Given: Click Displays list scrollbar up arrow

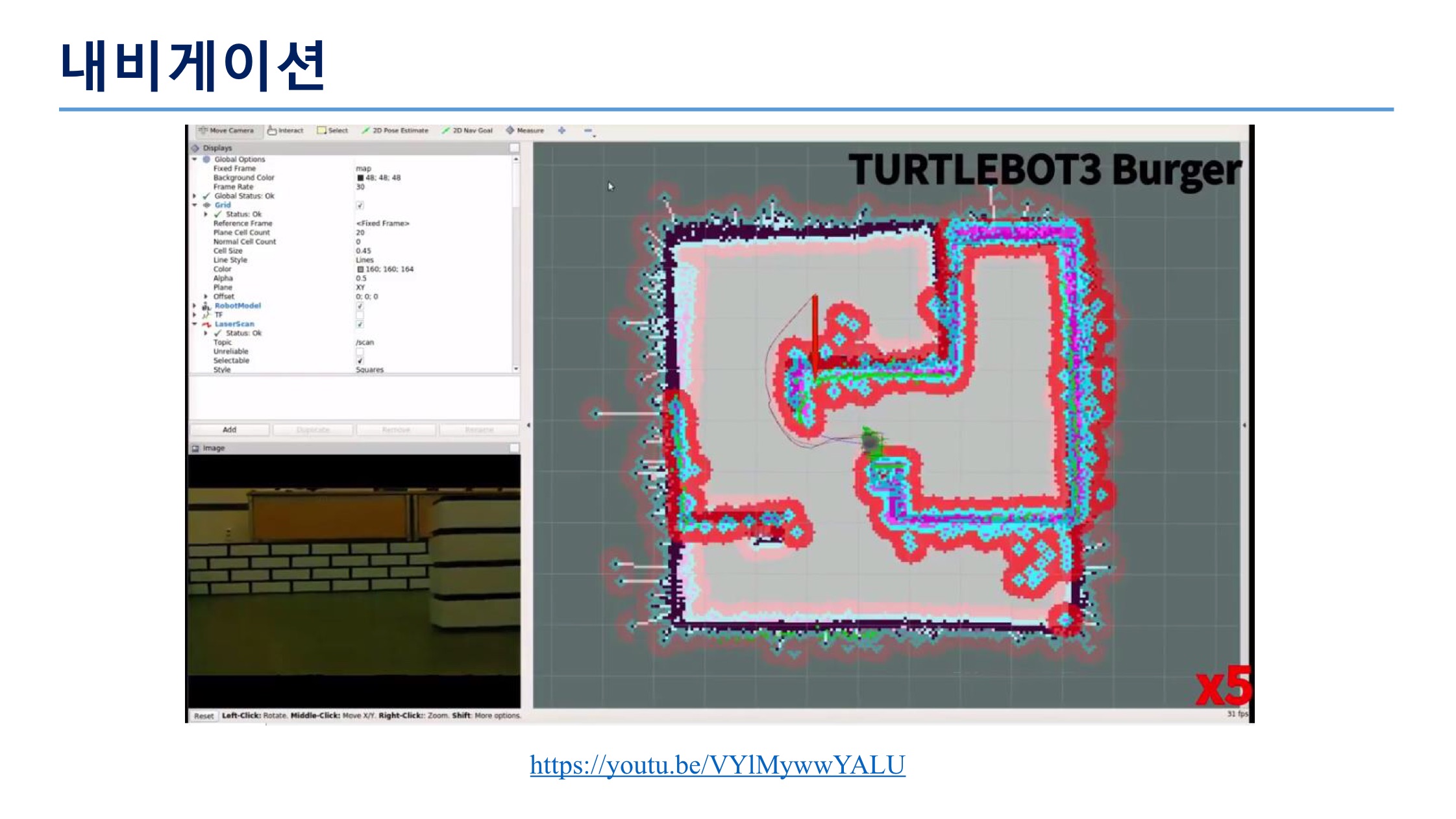Looking at the screenshot, I should click(x=516, y=159).
